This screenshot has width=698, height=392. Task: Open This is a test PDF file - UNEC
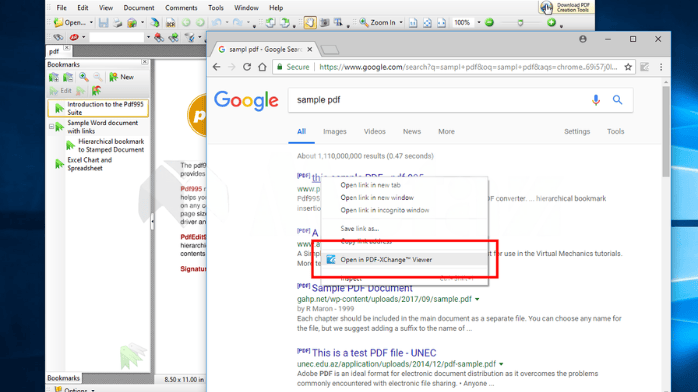click(374, 353)
